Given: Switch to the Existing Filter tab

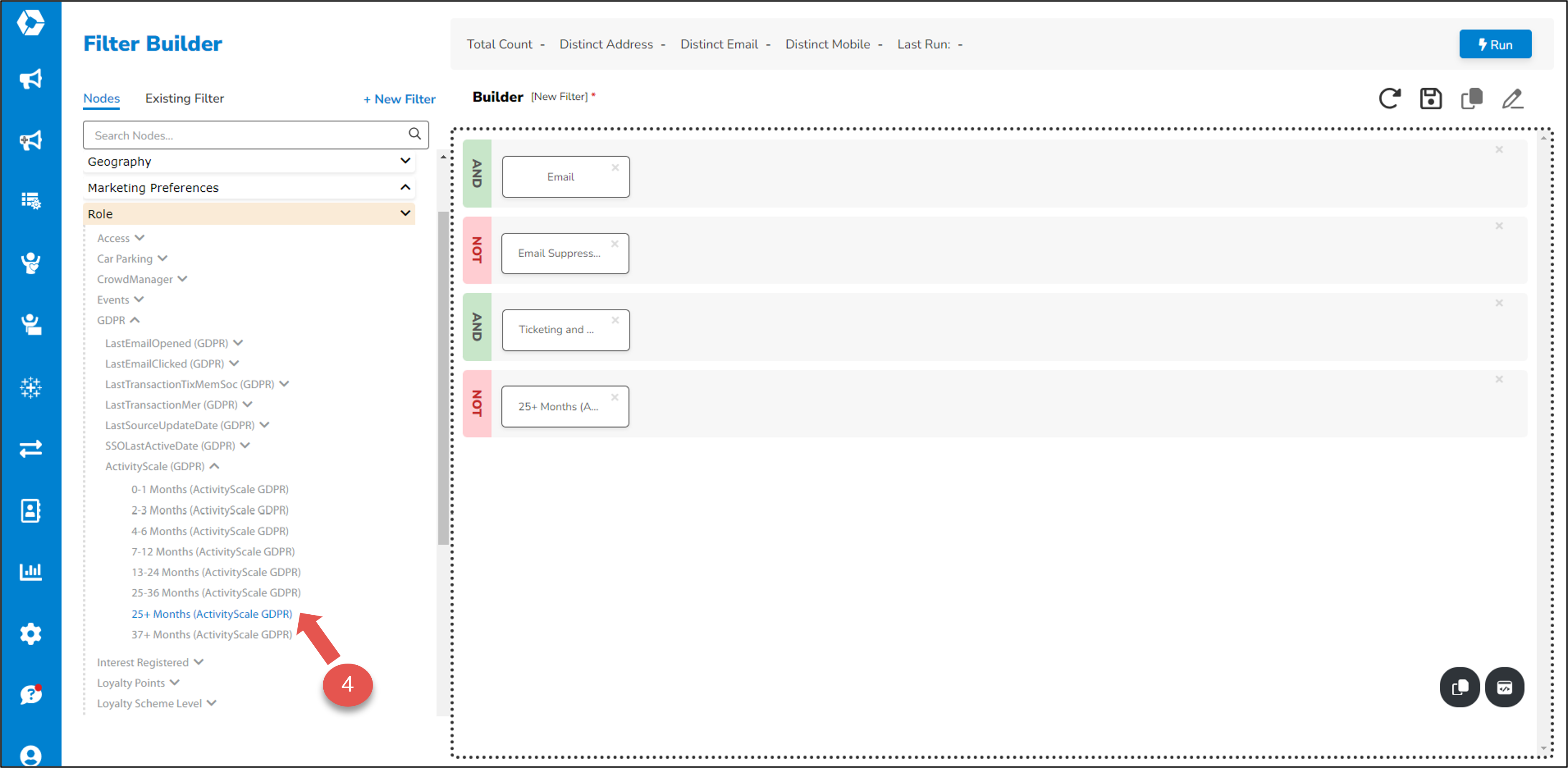Looking at the screenshot, I should point(185,98).
